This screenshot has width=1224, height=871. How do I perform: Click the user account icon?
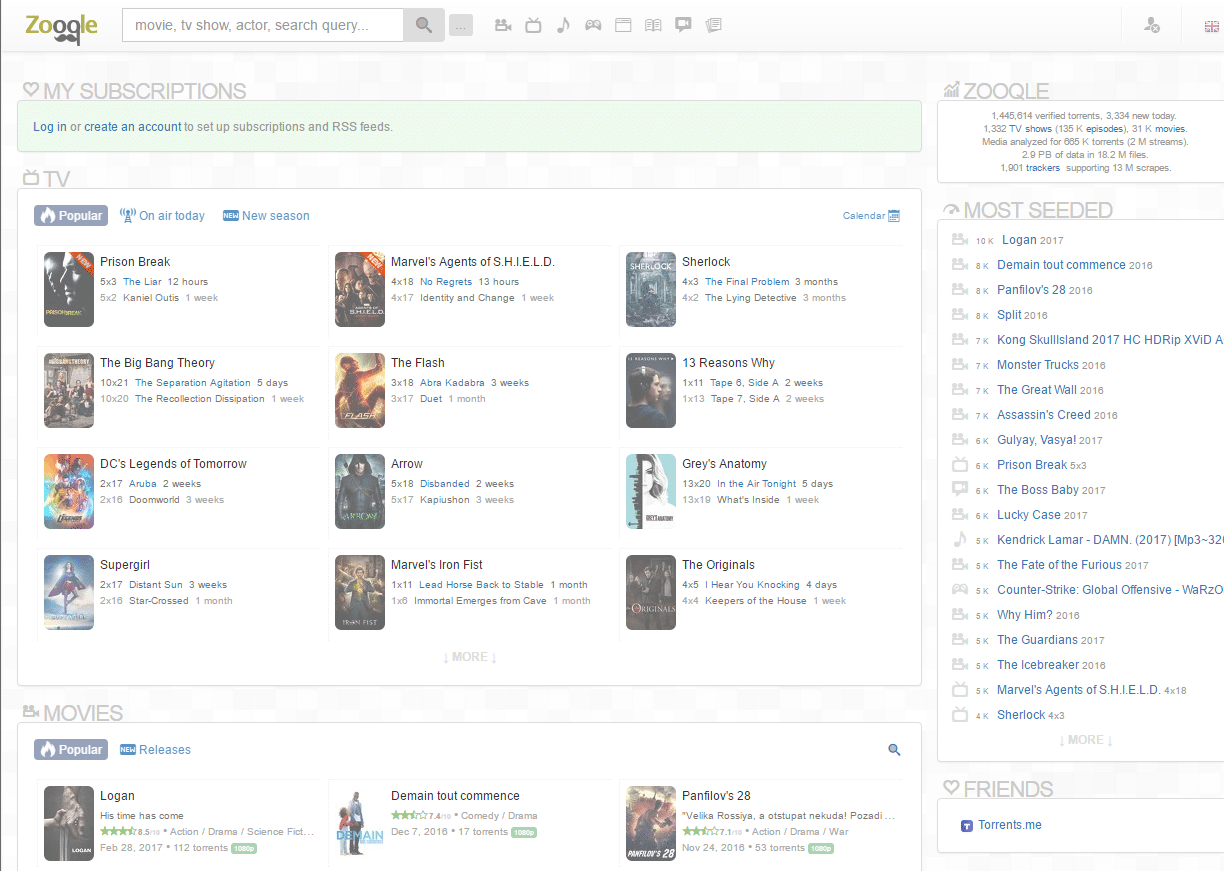[1152, 26]
